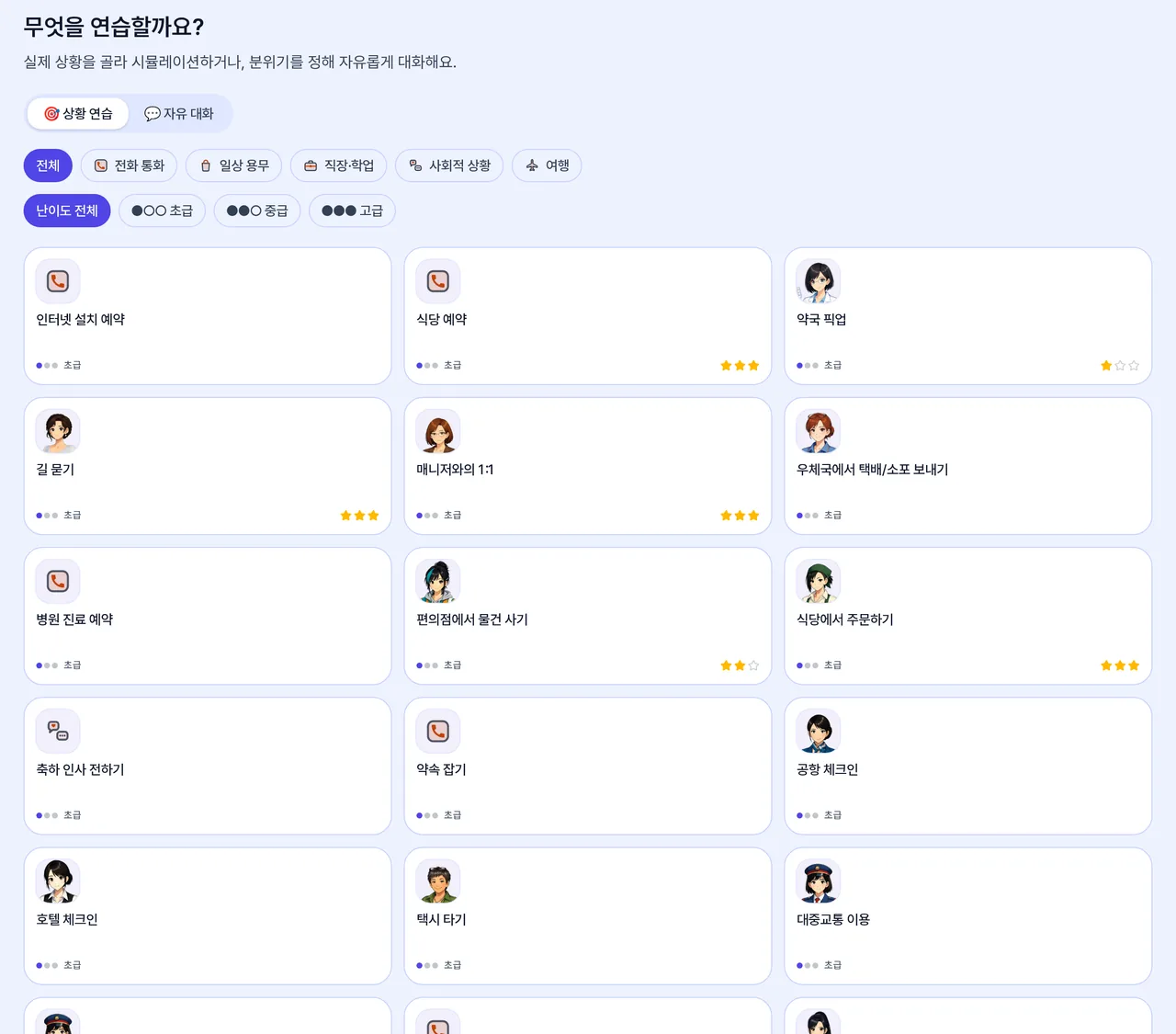
Task: Show only 고급 difficulty scenarios
Action: pos(352,210)
